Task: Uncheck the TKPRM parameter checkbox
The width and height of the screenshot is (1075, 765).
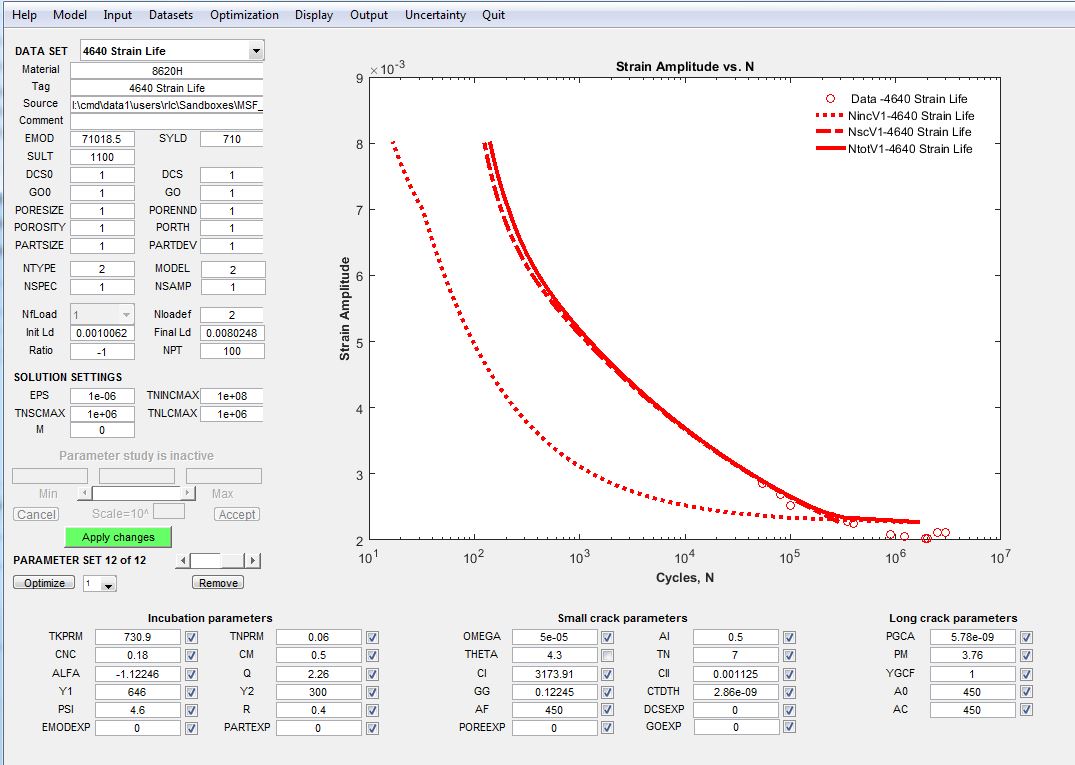Action: [x=192, y=637]
